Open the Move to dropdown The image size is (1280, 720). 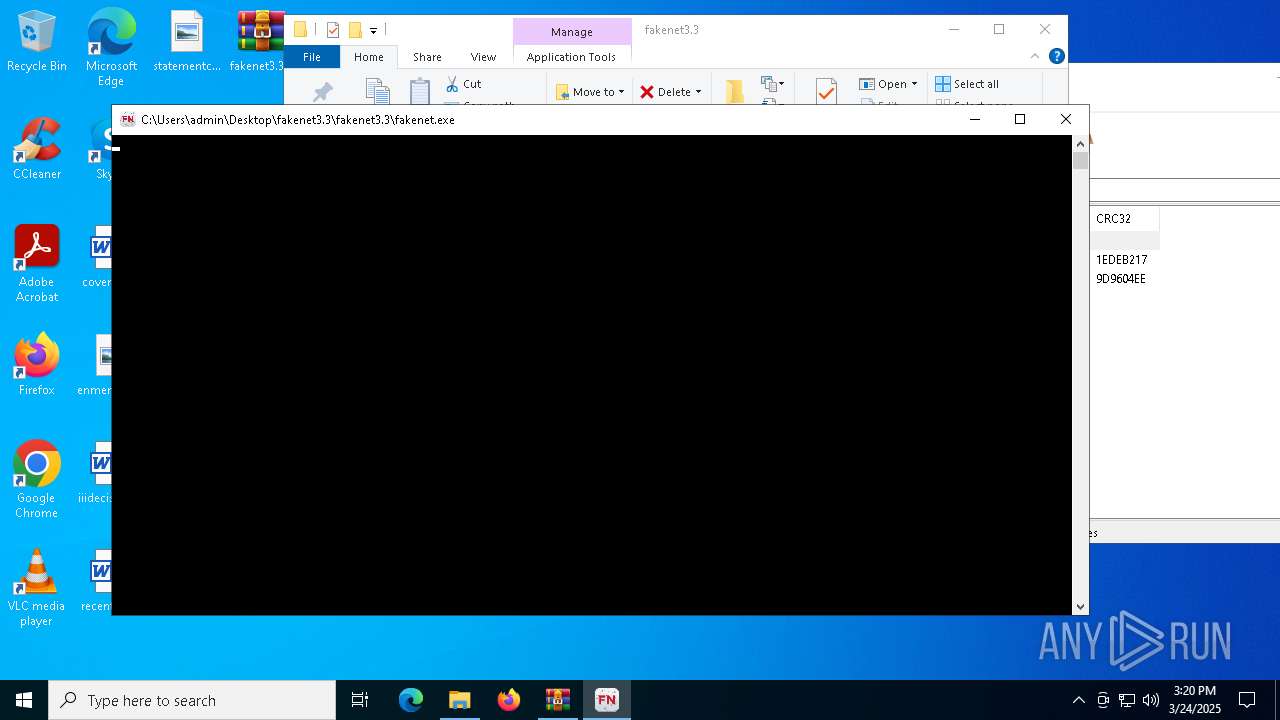pyautogui.click(x=590, y=92)
